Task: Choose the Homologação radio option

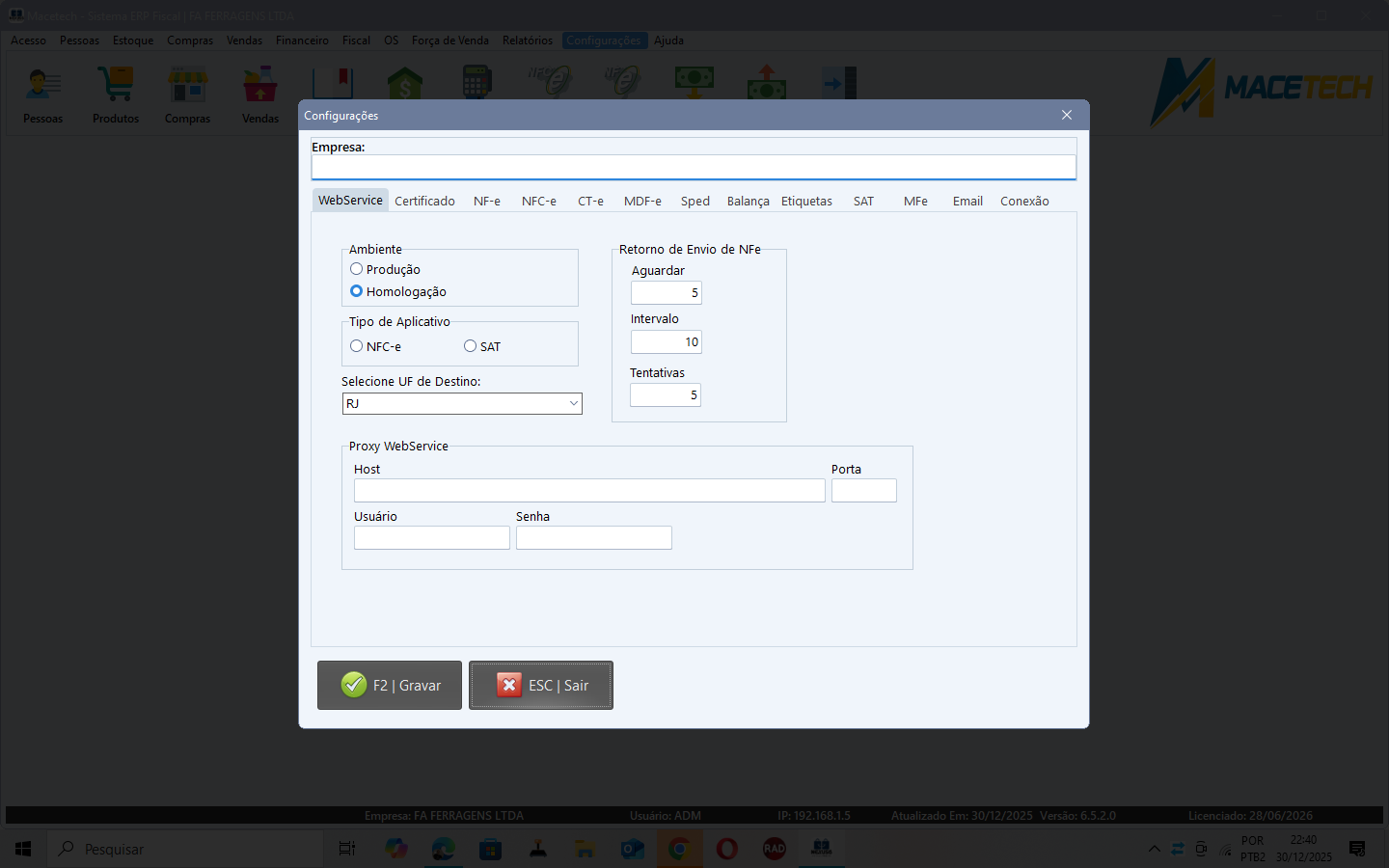Action: [357, 291]
